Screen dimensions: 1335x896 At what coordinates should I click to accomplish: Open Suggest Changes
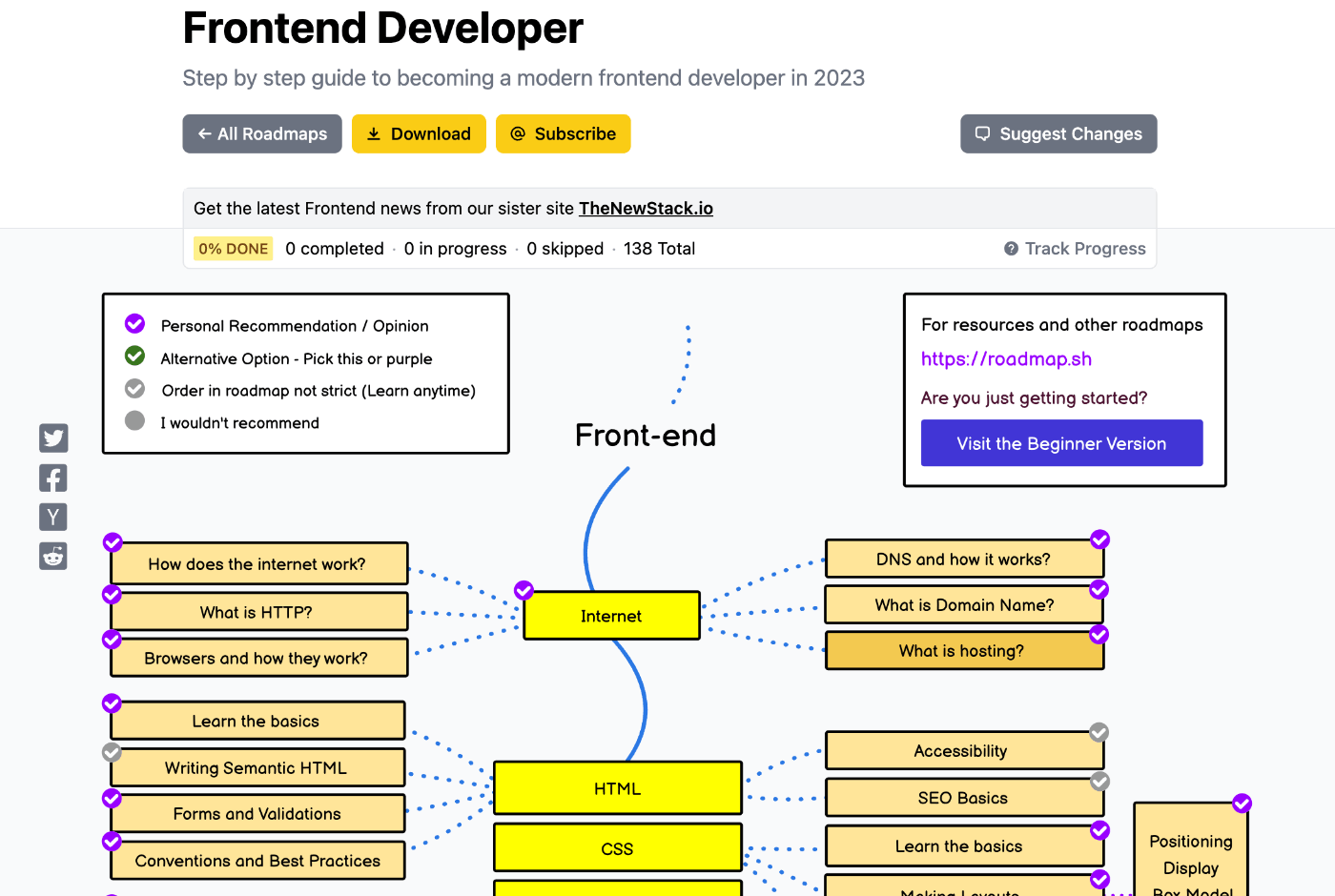point(1058,133)
